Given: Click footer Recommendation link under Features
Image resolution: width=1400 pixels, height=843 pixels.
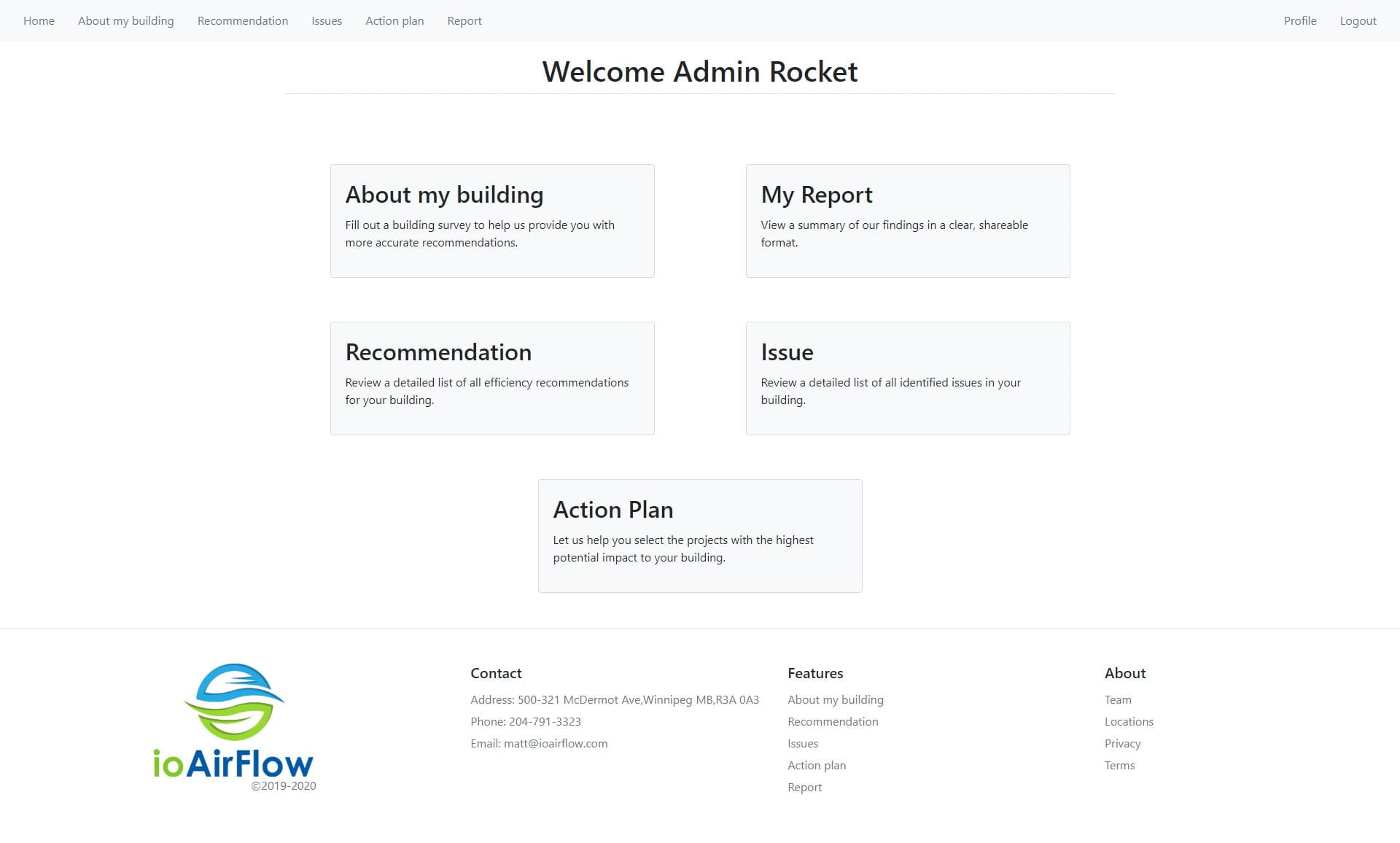Looking at the screenshot, I should point(833,721).
